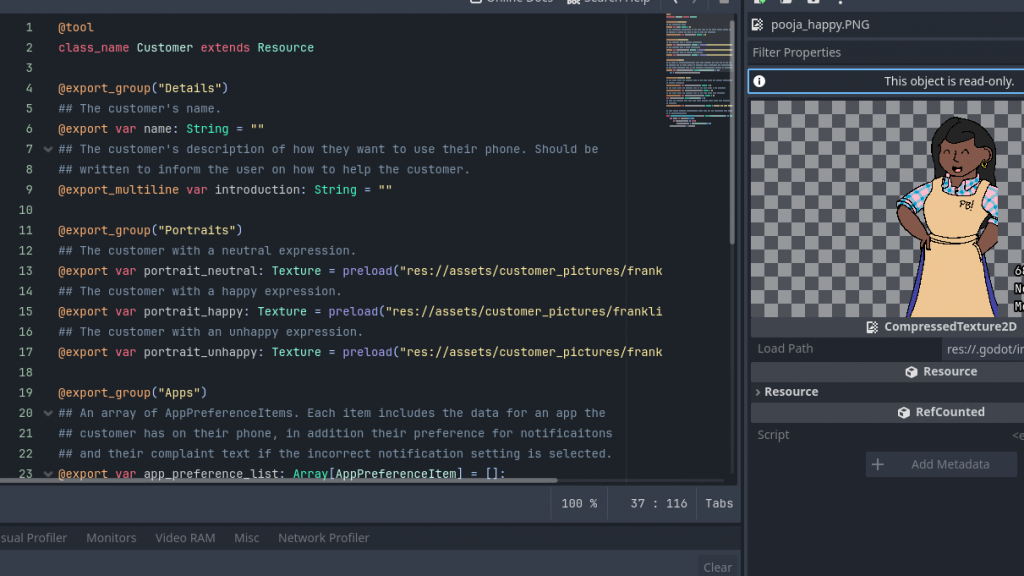Screen dimensions: 1024x576
Task: Click the plus icon on Add Metadata
Action: click(878, 464)
